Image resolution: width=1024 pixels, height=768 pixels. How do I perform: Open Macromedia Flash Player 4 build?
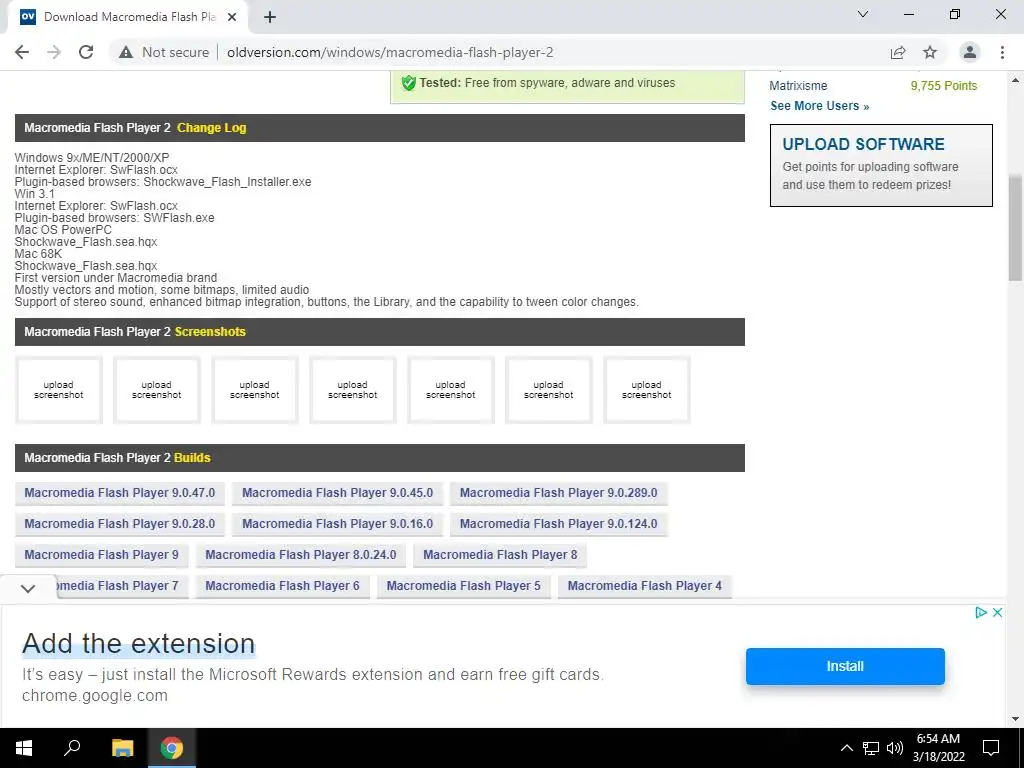(x=645, y=586)
